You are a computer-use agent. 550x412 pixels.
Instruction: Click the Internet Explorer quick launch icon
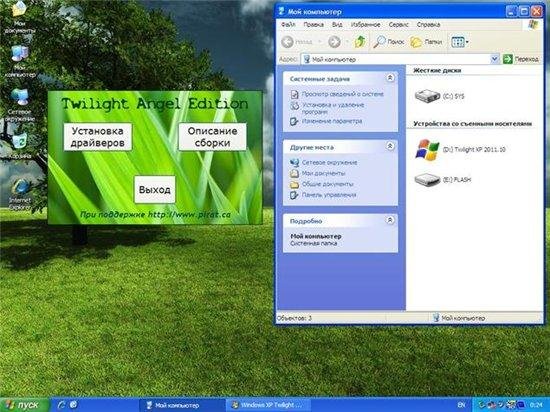[x=61, y=405]
